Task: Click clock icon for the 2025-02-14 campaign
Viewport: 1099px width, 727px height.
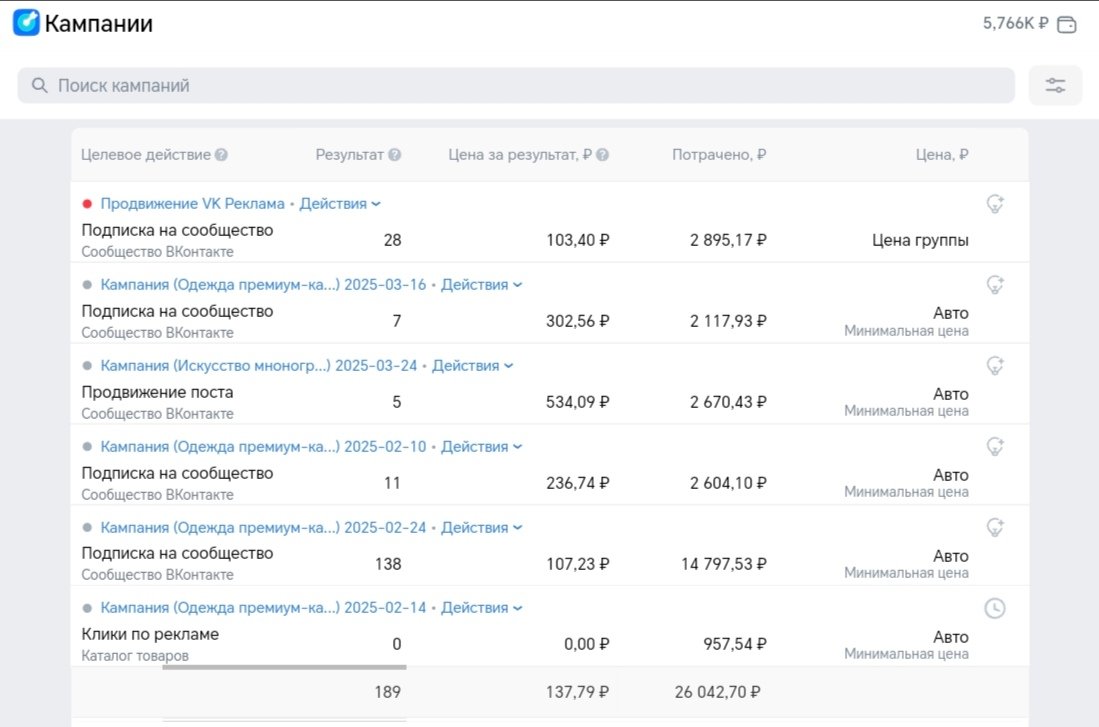Action: 994,608
